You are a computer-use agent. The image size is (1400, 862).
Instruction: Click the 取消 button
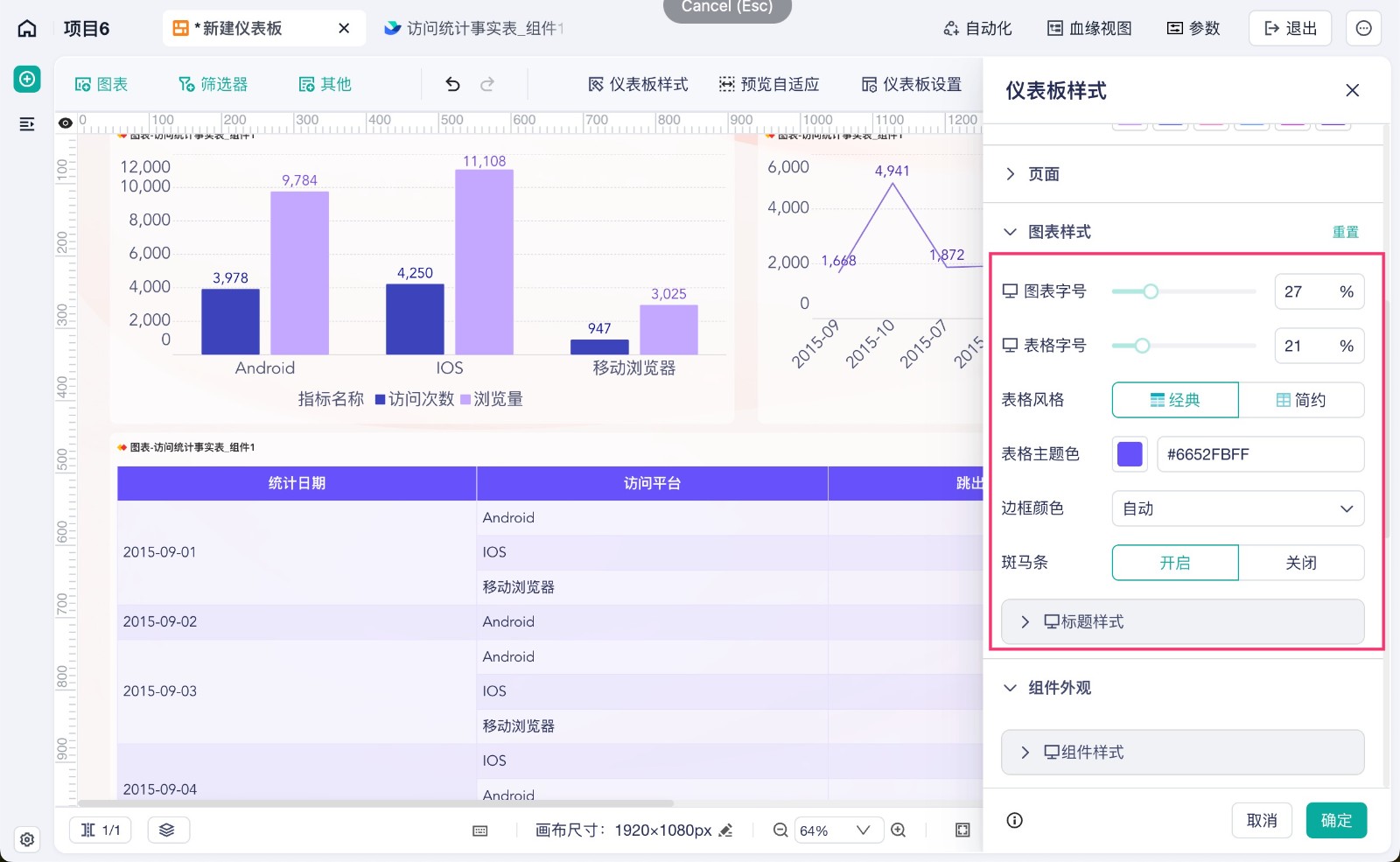click(x=1262, y=820)
